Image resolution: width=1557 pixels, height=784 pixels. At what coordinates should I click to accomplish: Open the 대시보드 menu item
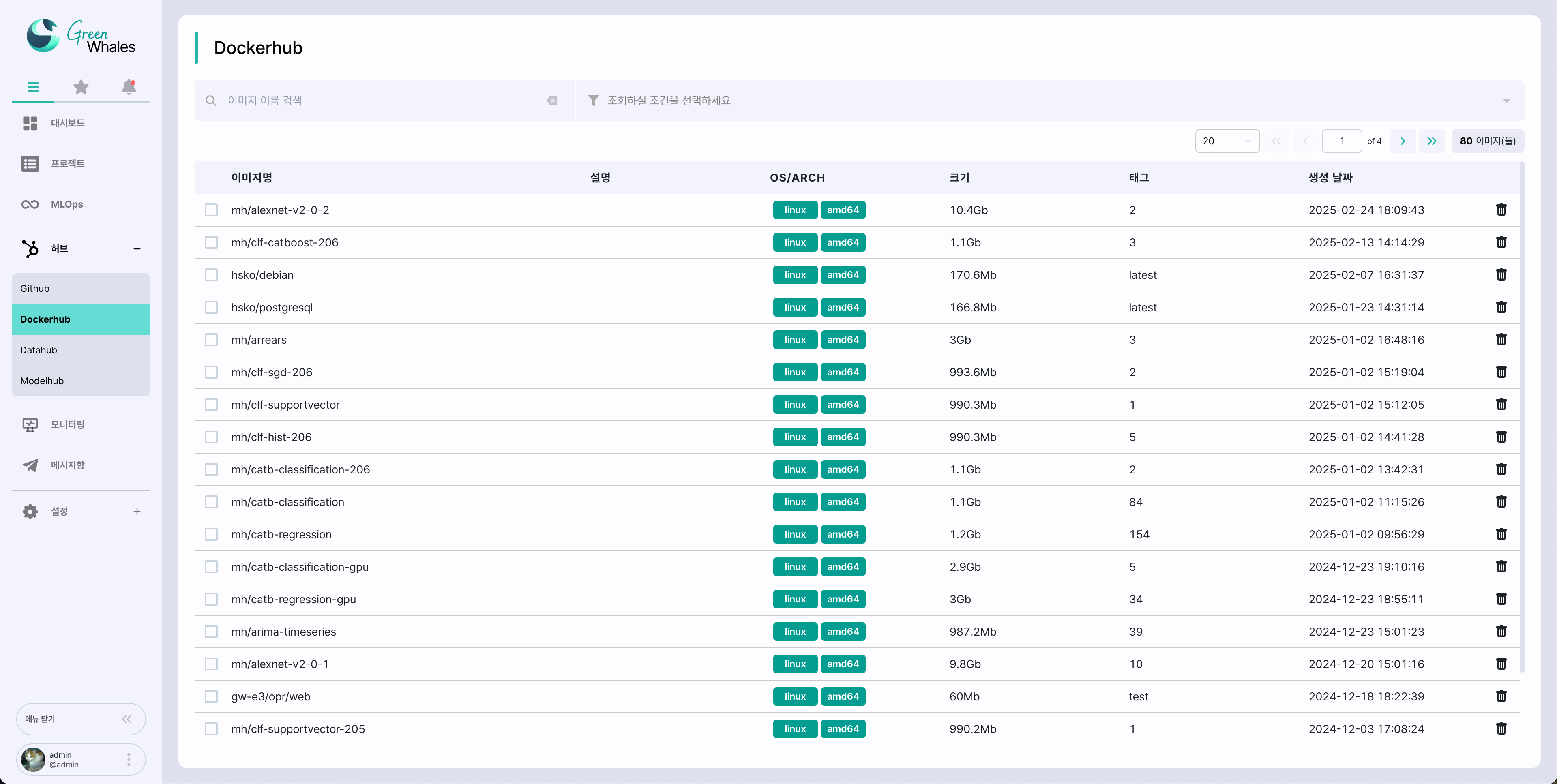coord(81,123)
